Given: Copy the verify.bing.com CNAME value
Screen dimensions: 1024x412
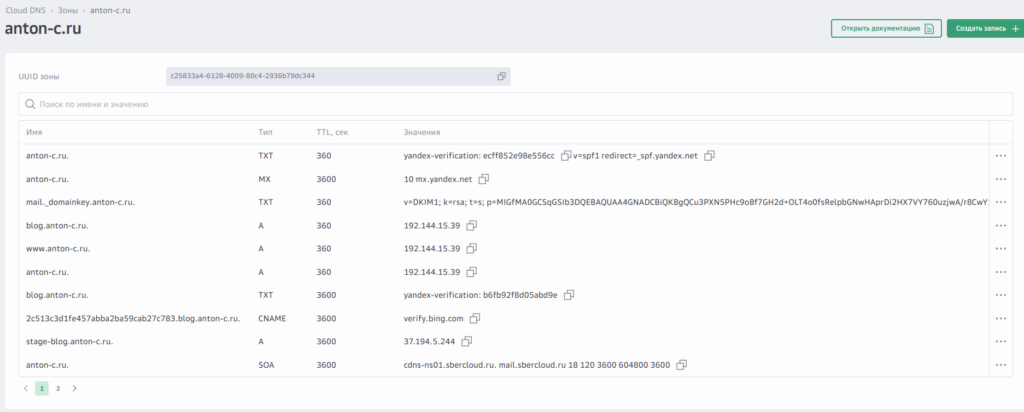Looking at the screenshot, I should point(475,318).
